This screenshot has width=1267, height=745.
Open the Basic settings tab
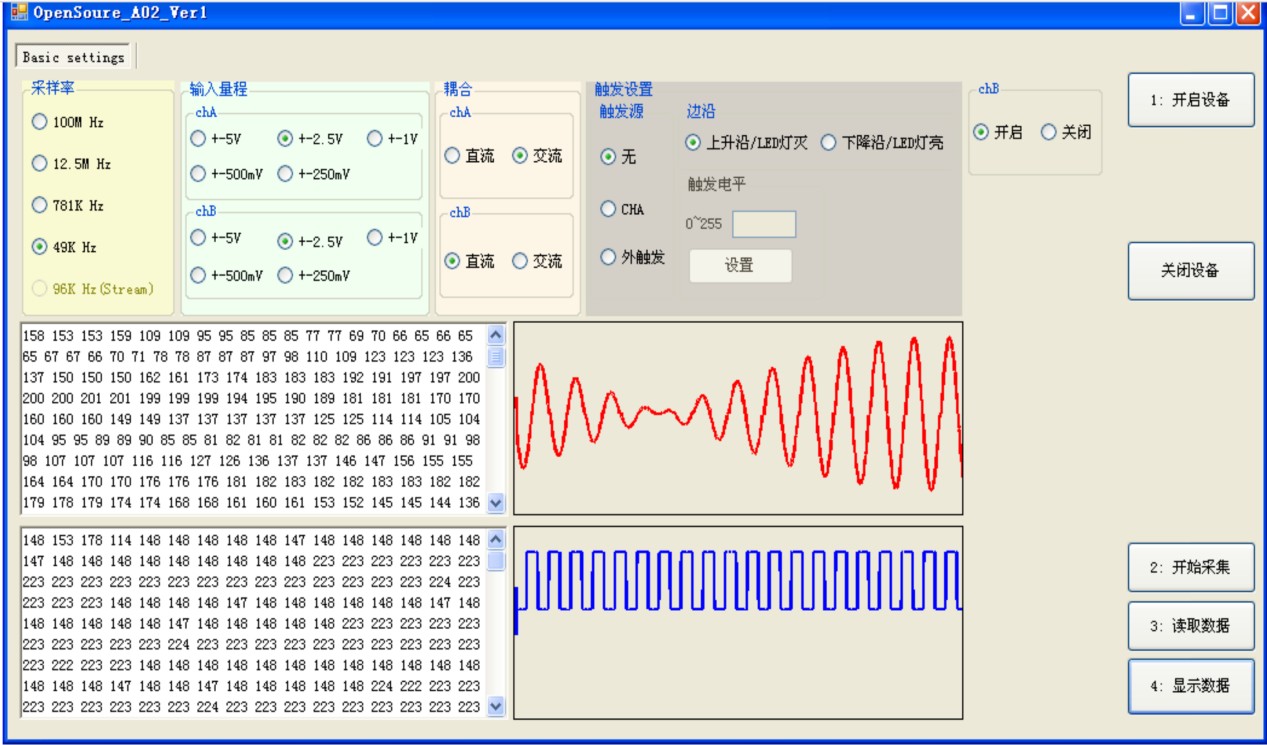[74, 57]
